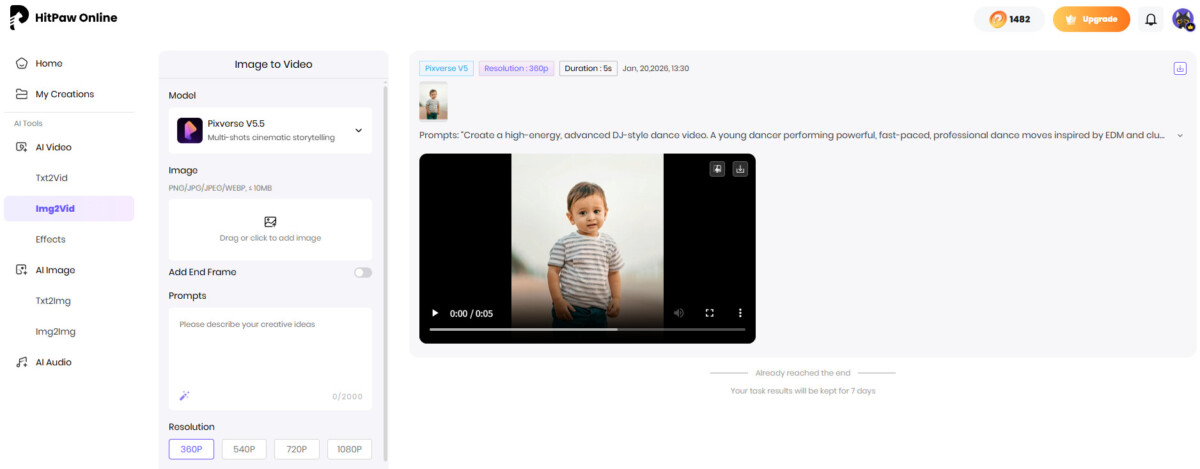Open the user profile avatar
This screenshot has height=469, width=1200.
click(x=1183, y=19)
